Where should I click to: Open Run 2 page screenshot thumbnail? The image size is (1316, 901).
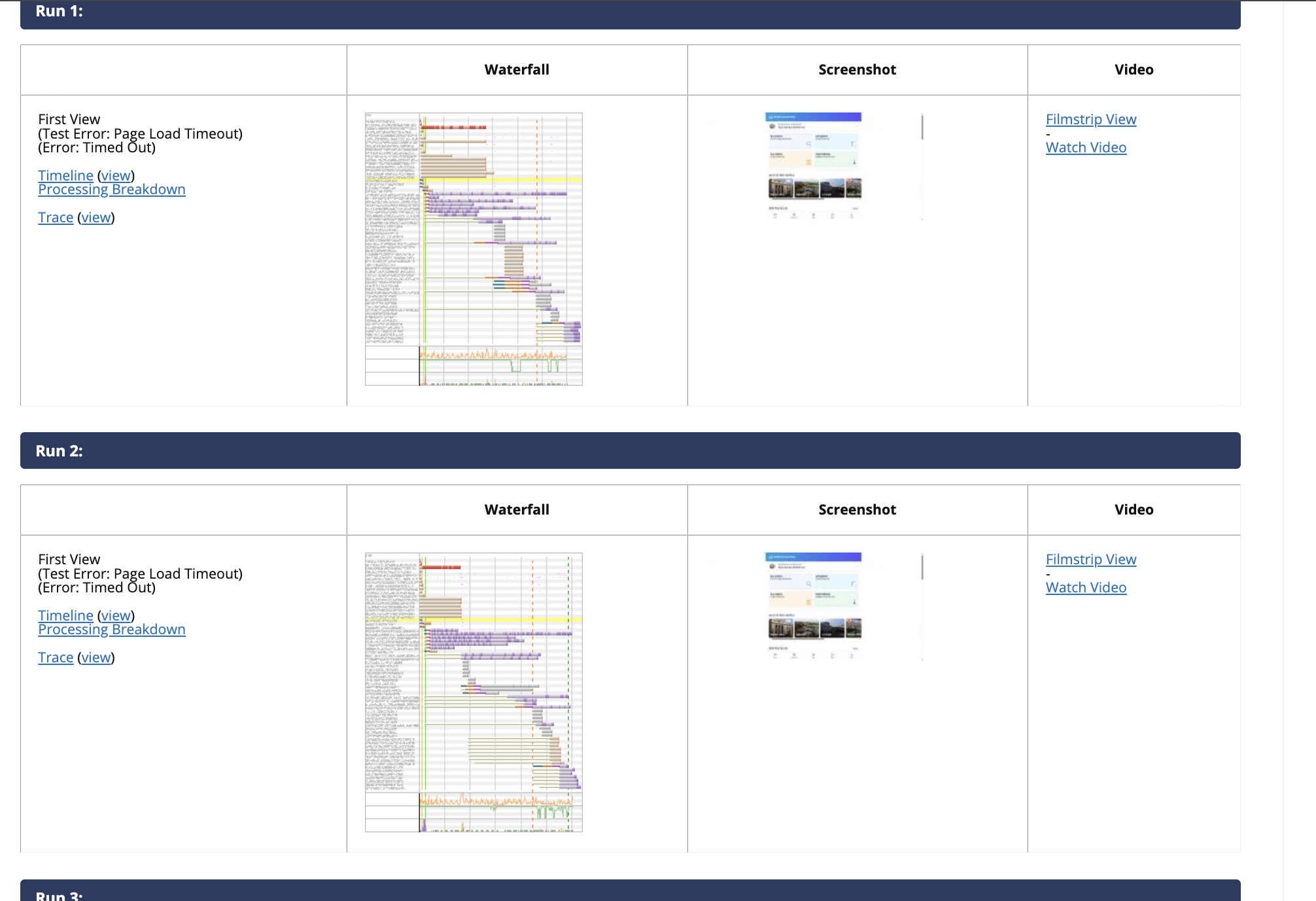coord(813,606)
